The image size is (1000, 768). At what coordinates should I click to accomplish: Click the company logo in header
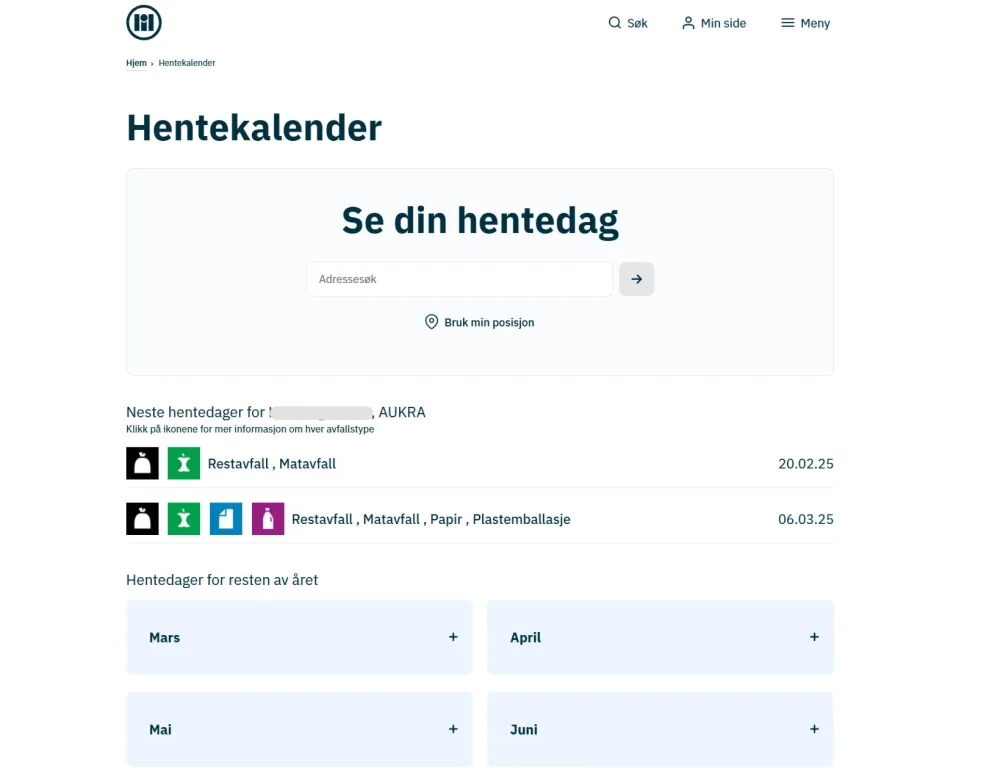point(144,23)
